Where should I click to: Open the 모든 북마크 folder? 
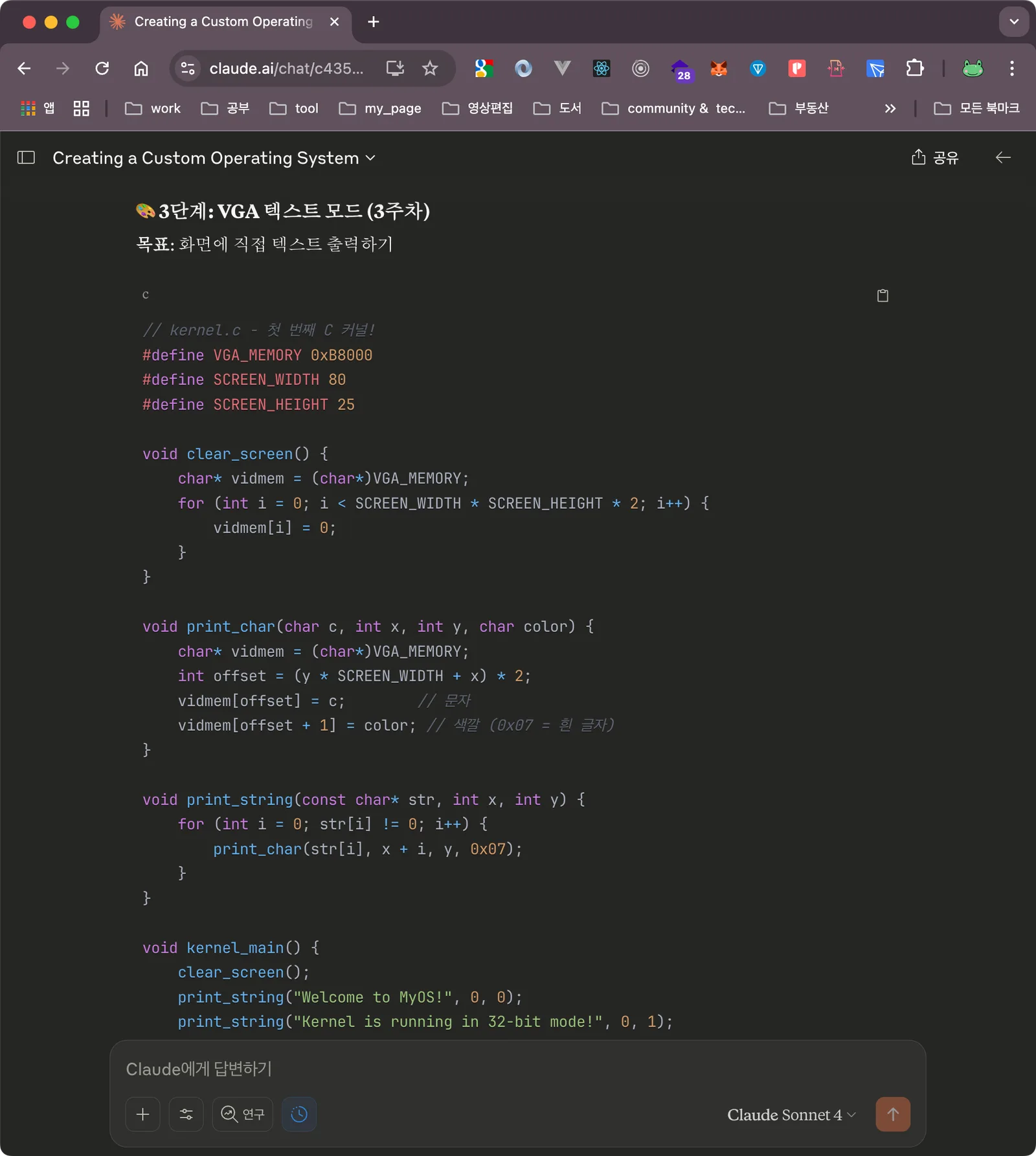coord(976,108)
